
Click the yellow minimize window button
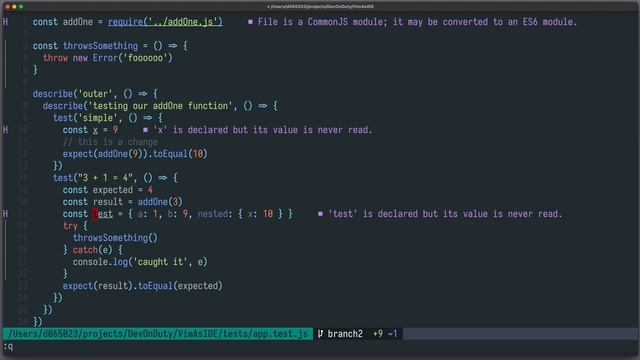click(x=14, y=7)
